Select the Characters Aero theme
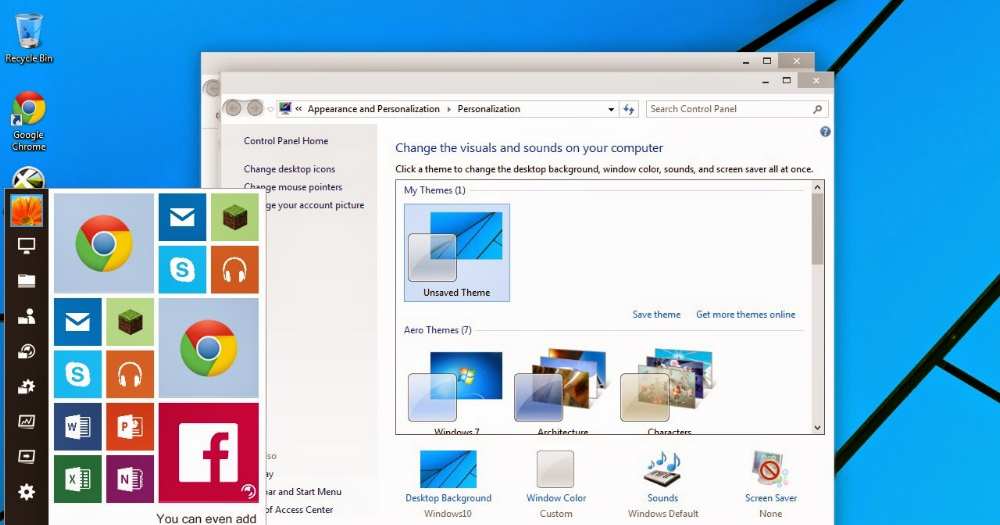The width and height of the screenshot is (1000, 525). tap(669, 391)
